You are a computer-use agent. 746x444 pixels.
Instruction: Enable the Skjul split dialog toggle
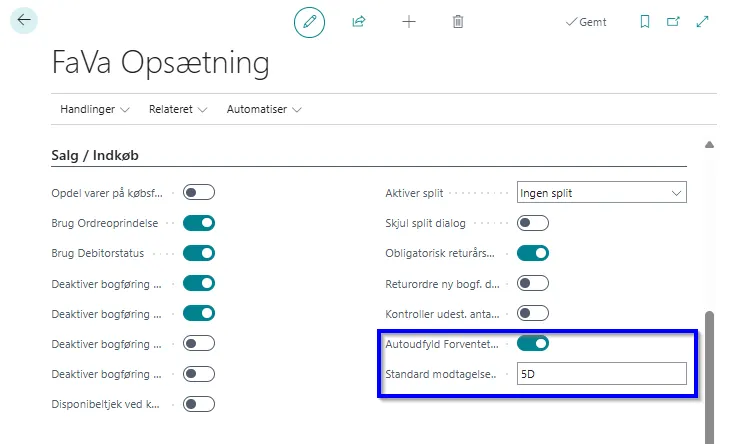(533, 223)
